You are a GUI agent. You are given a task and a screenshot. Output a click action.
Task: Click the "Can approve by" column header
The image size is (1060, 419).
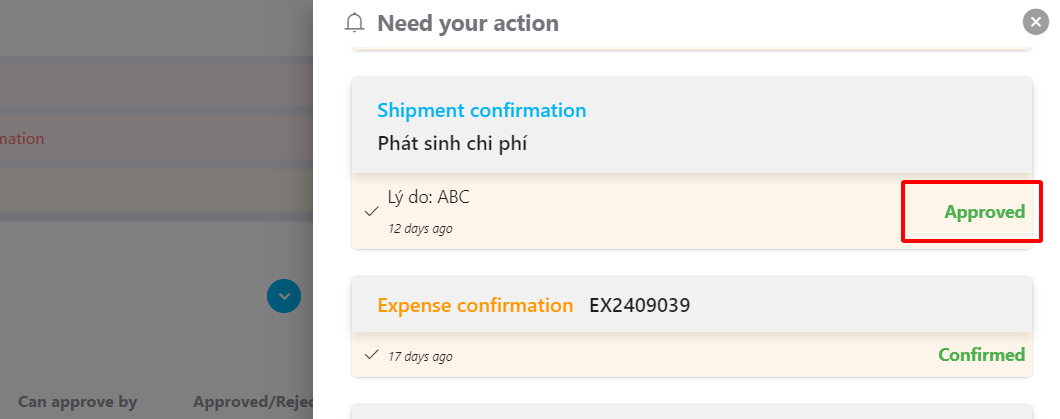tap(77, 402)
